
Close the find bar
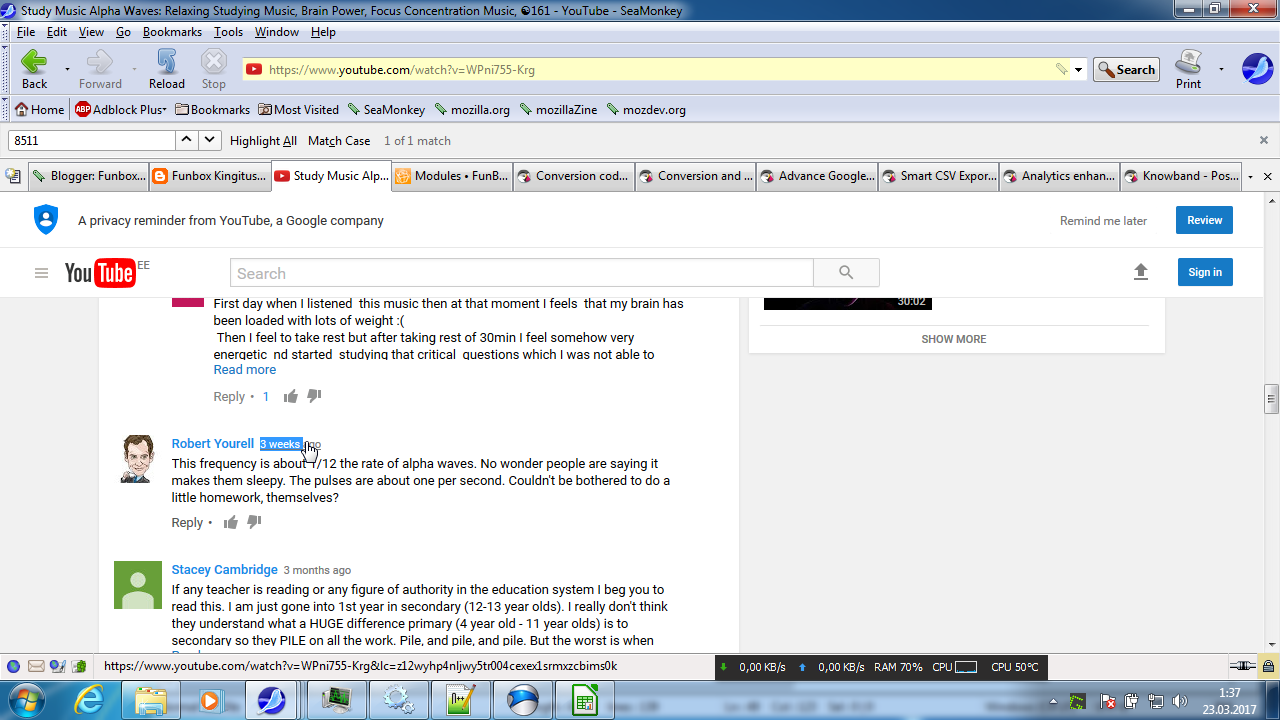point(1264,141)
